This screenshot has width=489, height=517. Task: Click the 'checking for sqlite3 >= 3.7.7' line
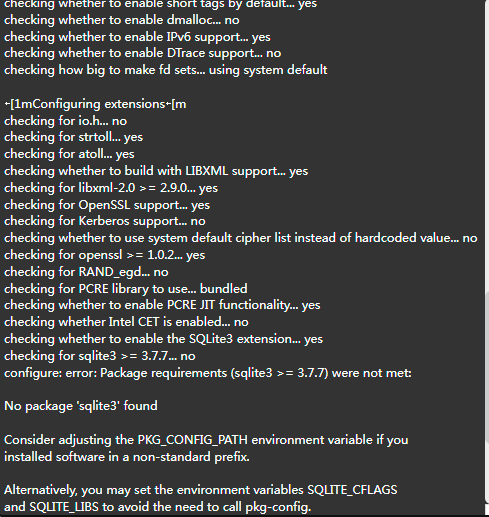tap(100, 356)
